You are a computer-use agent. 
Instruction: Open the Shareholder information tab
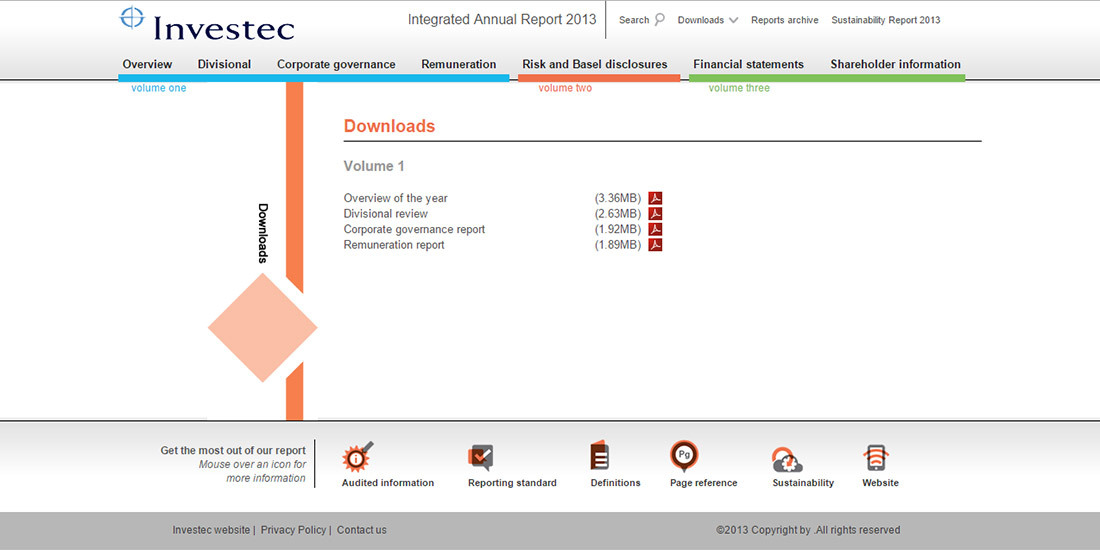[x=896, y=65]
